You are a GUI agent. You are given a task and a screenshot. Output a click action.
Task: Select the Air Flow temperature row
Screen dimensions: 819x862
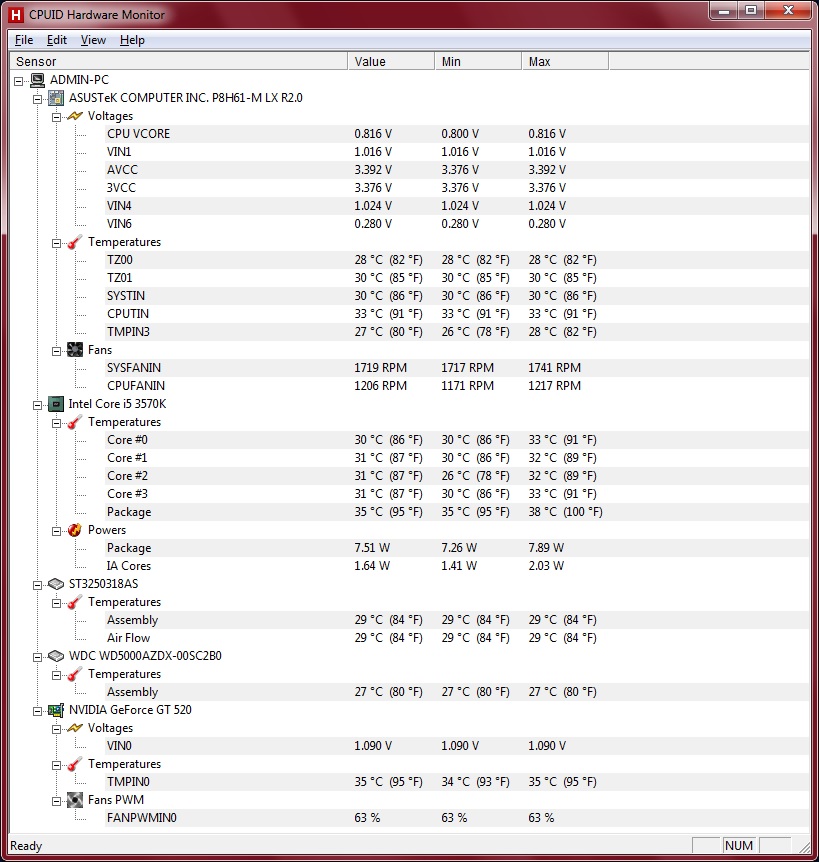pos(456,638)
